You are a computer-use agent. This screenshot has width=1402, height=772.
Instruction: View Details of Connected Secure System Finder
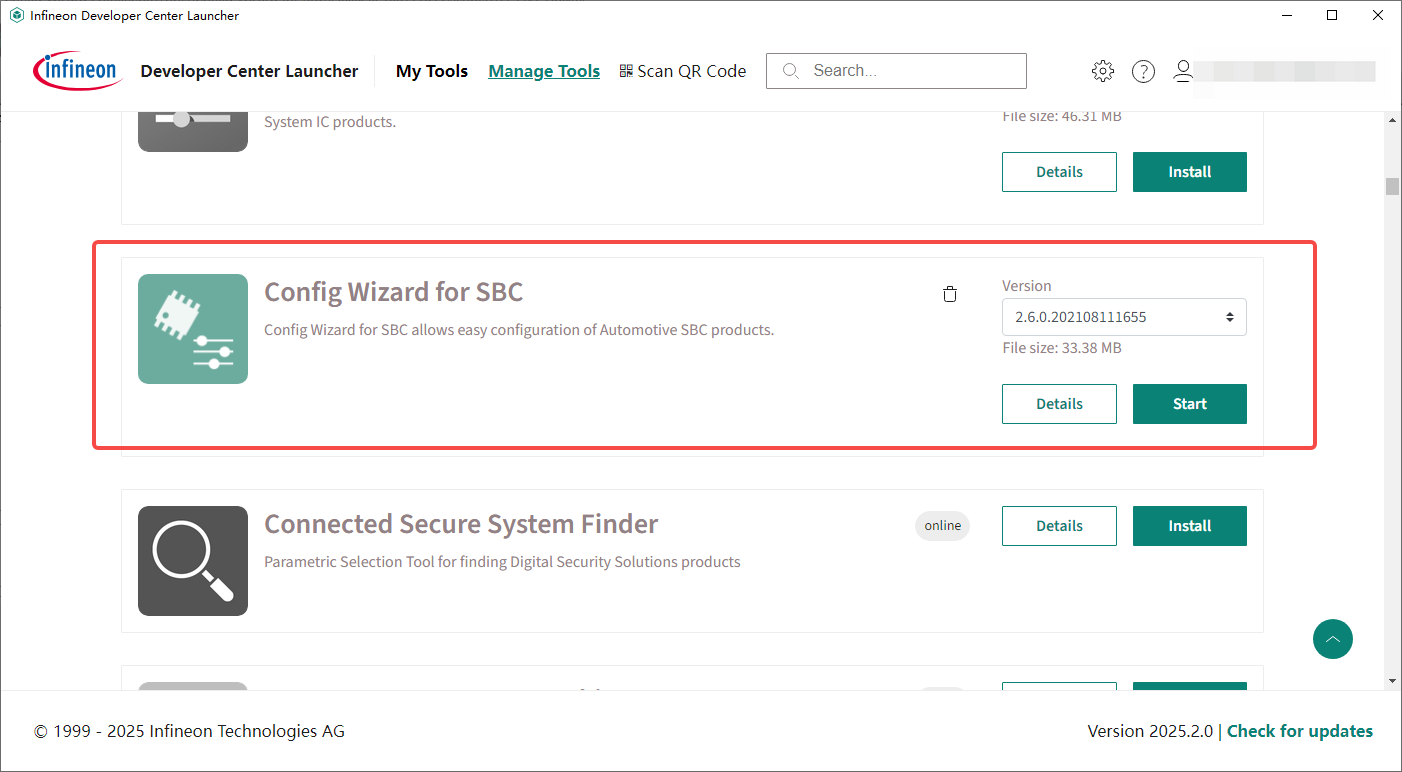1059,526
